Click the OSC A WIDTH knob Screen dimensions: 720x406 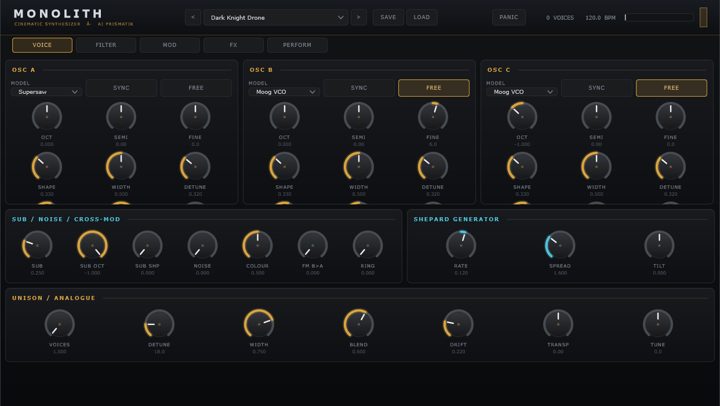point(121,167)
